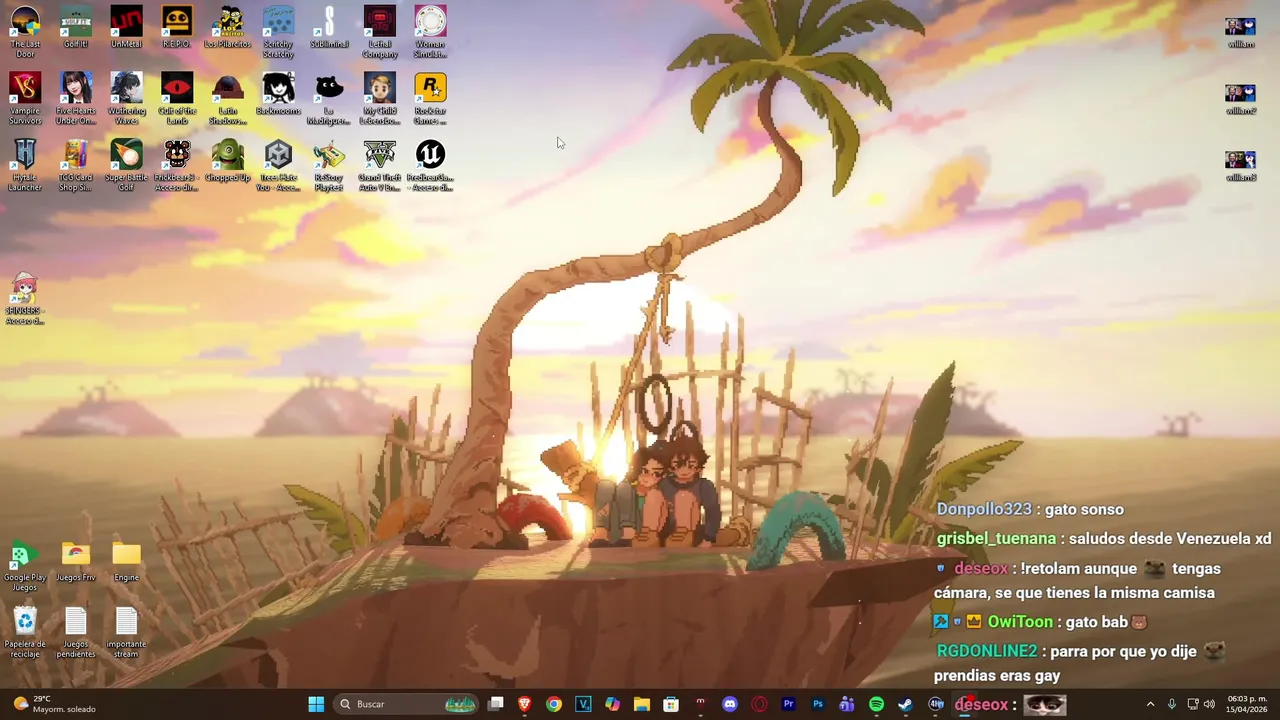1280x720 pixels.
Task: Select the top william desktop file
Action: (x=1241, y=31)
